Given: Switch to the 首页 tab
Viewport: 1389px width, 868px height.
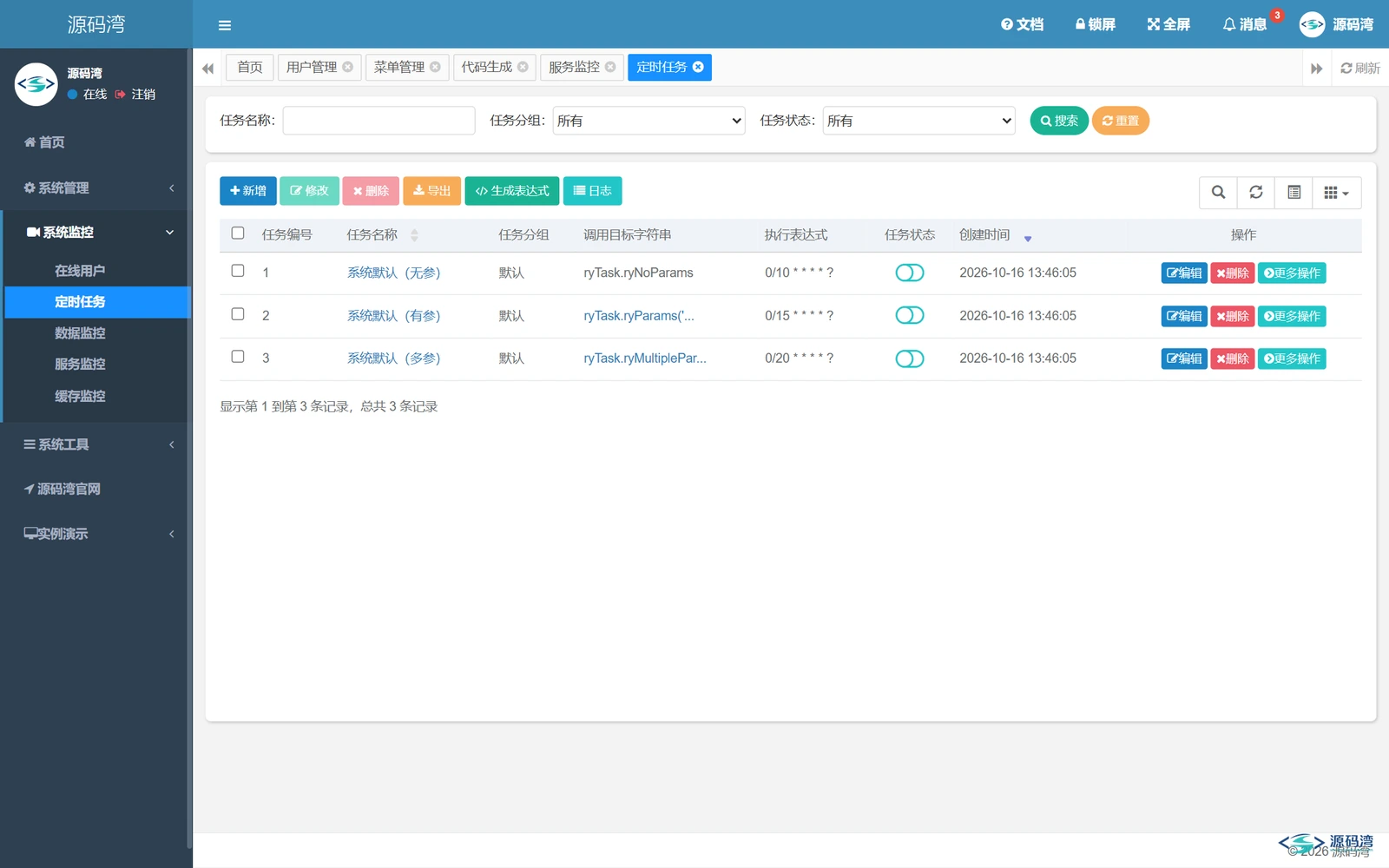Looking at the screenshot, I should 250,67.
